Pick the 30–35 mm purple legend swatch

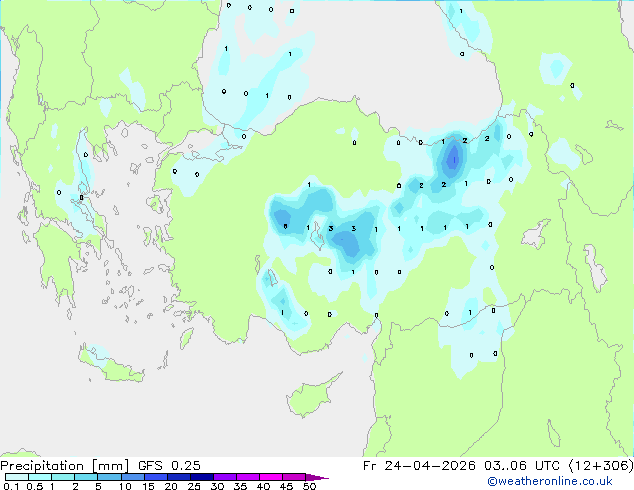coord(224,477)
